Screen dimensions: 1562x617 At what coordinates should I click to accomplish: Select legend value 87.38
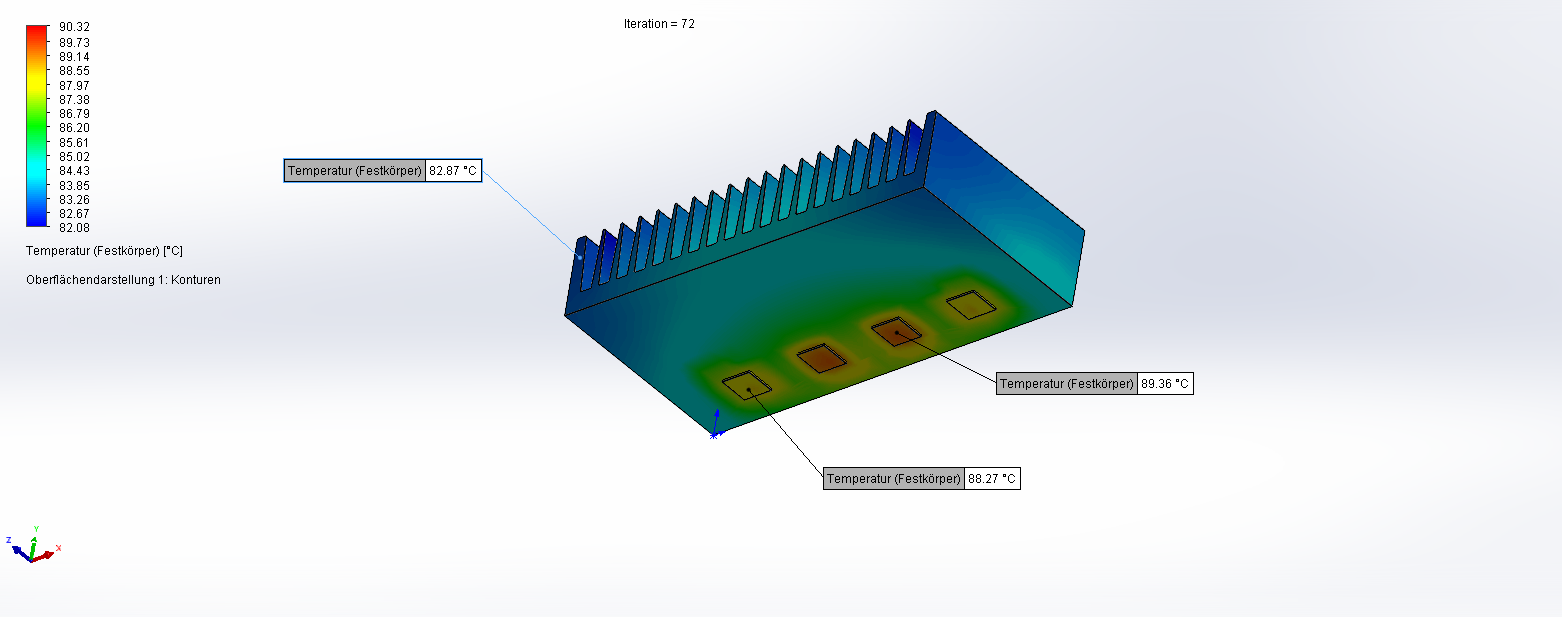click(75, 100)
